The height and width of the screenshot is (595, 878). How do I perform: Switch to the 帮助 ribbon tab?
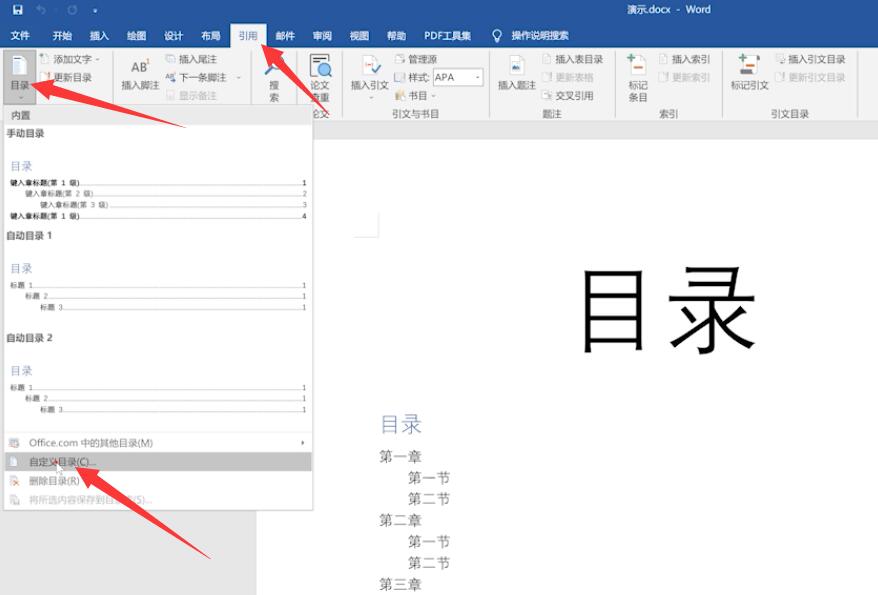396,36
